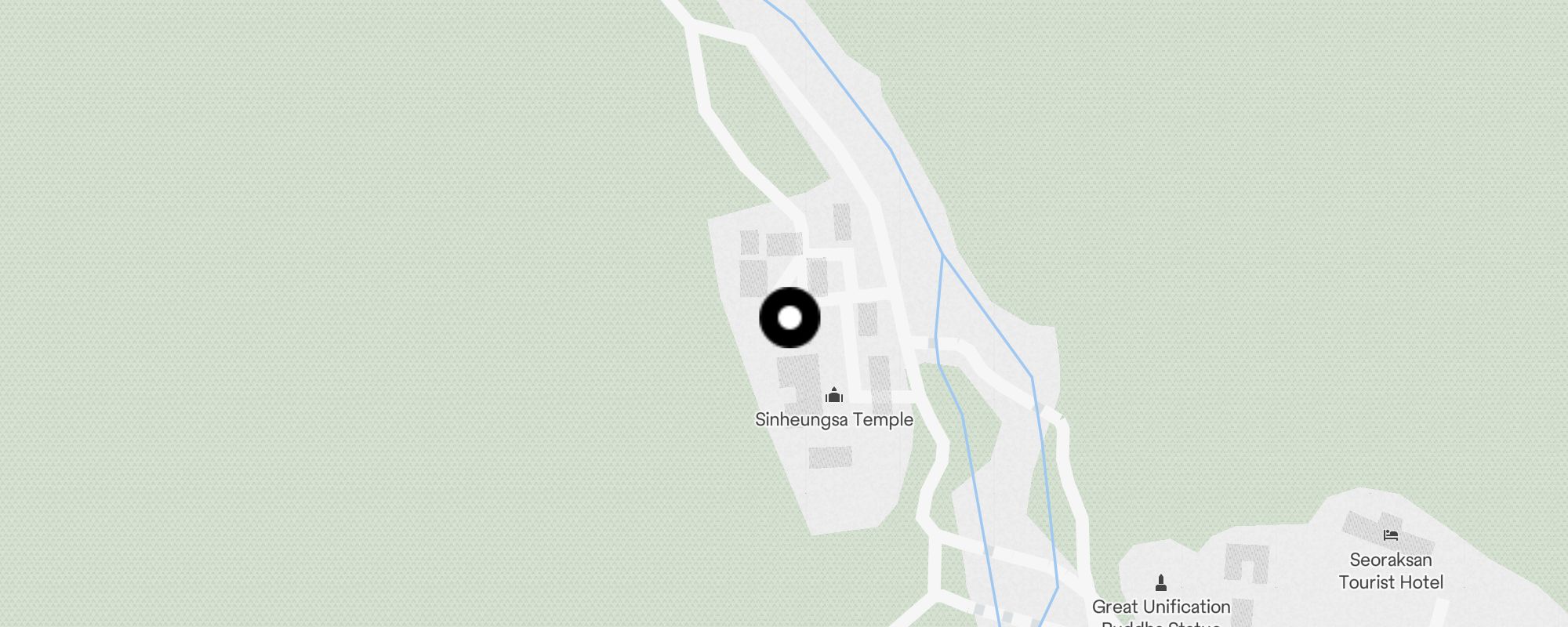Viewport: 1568px width, 627px height.
Task: Select the Great Unification Buddha monument icon
Action: click(1161, 582)
